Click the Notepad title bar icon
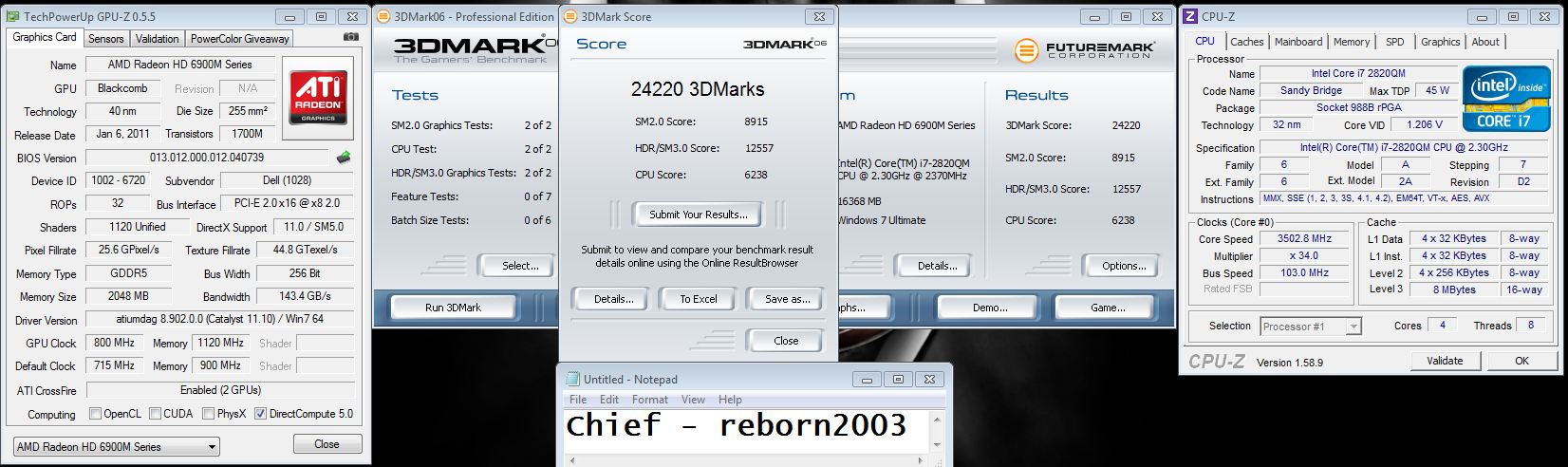Screen dimensions: 1568x467 click(x=573, y=379)
